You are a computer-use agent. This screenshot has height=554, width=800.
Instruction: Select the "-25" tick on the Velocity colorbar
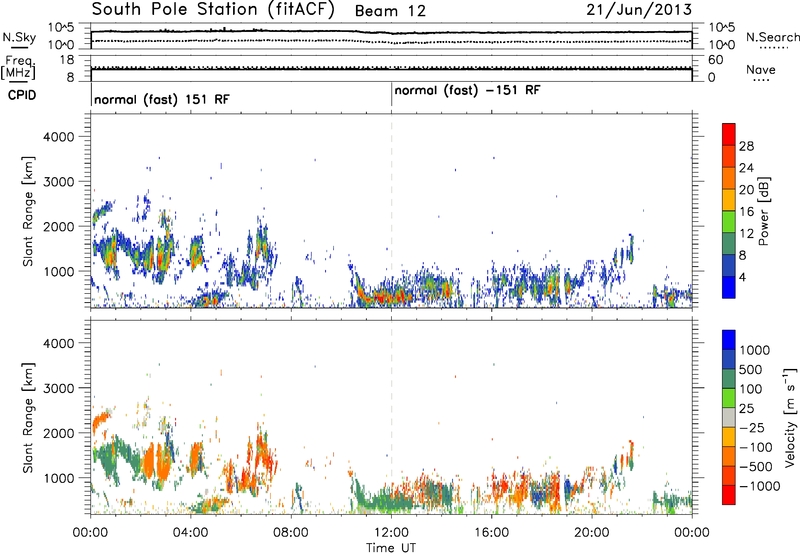pos(754,427)
